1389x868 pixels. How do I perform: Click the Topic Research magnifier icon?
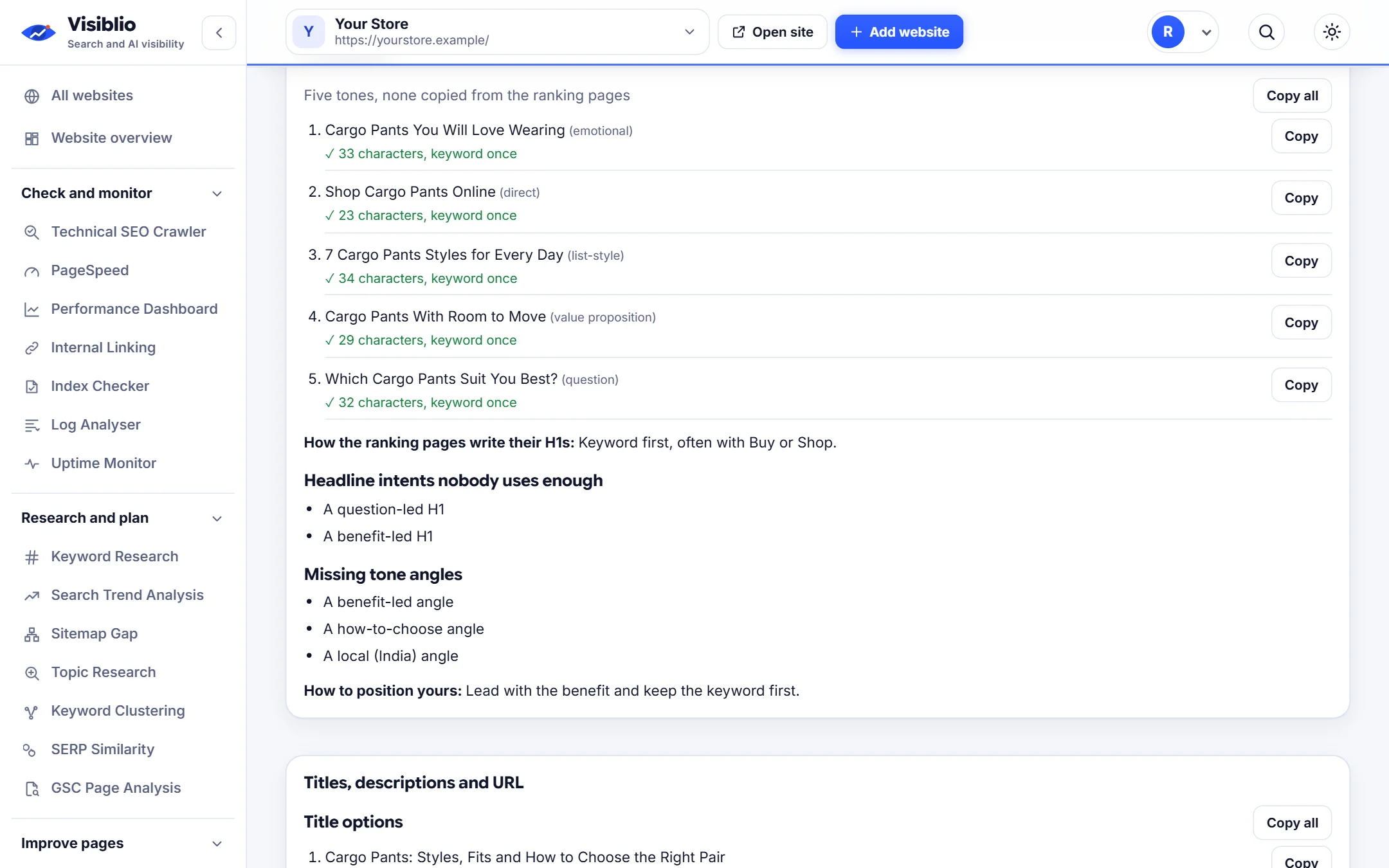pyautogui.click(x=32, y=673)
